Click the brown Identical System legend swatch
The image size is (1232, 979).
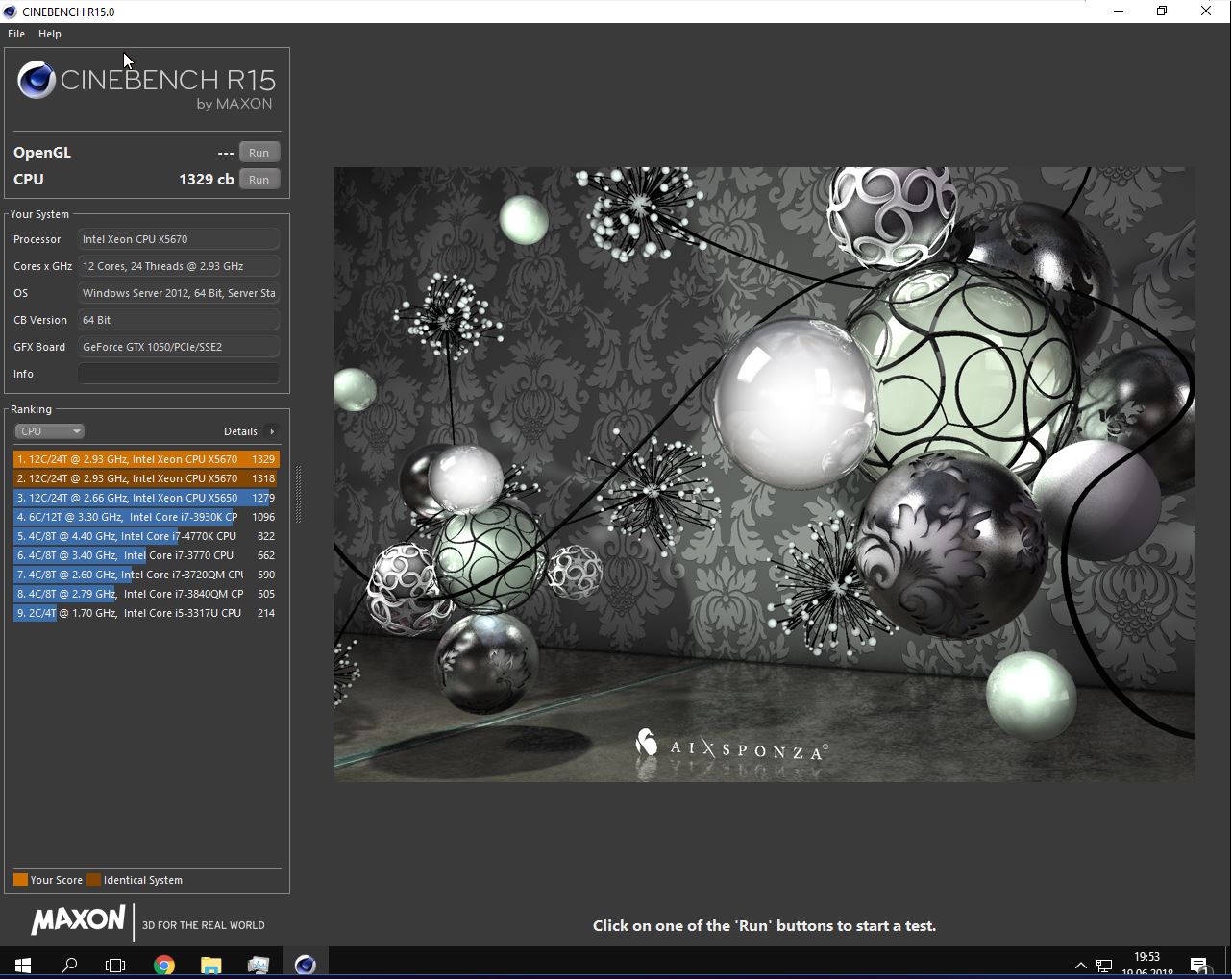click(x=93, y=880)
